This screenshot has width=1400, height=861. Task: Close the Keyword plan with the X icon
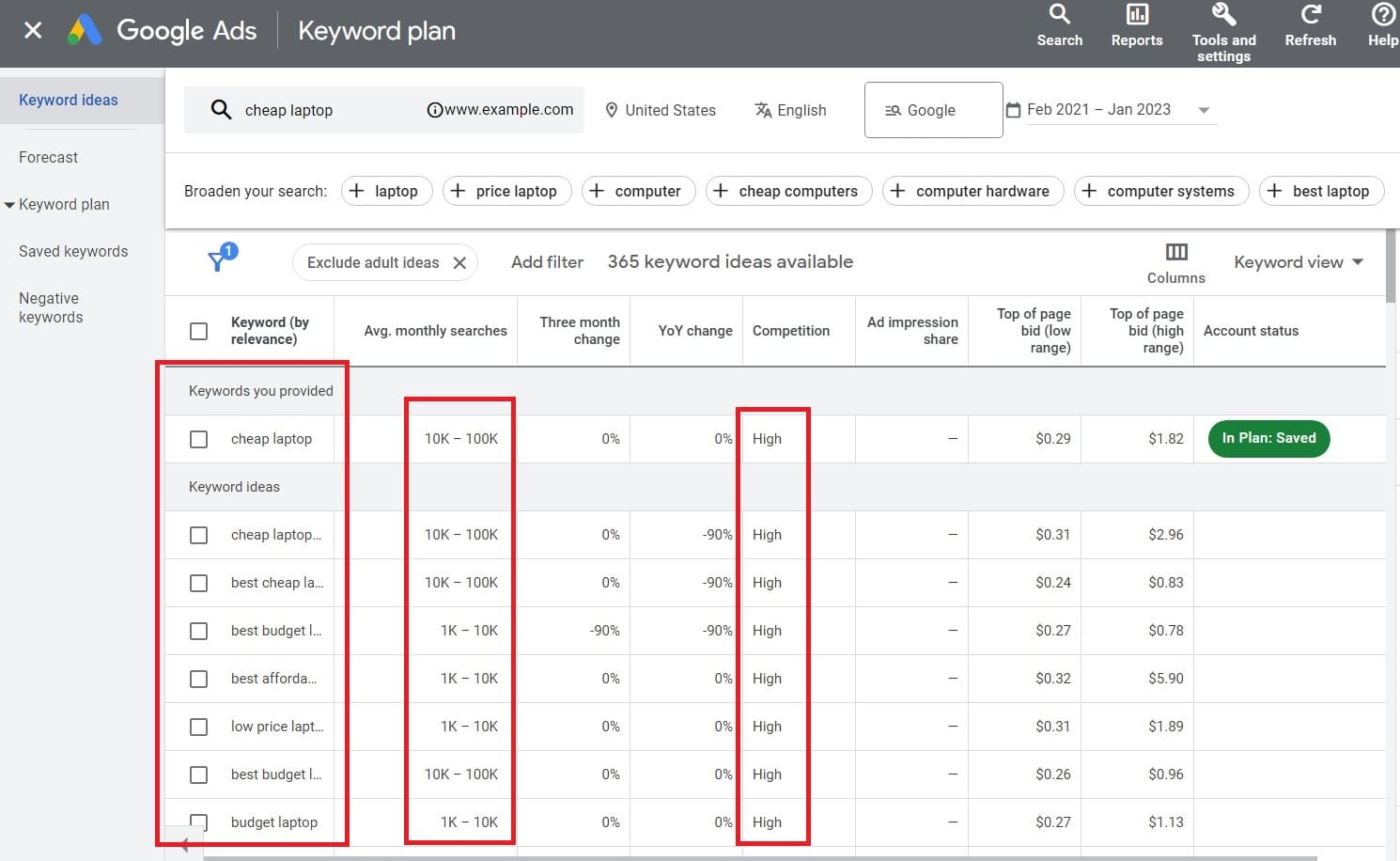[x=33, y=30]
